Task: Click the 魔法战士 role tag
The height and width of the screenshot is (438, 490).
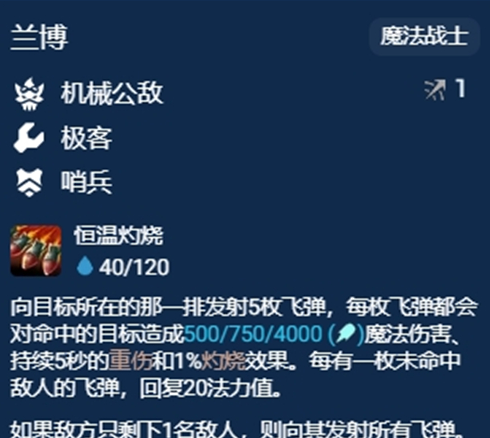Action: (424, 36)
